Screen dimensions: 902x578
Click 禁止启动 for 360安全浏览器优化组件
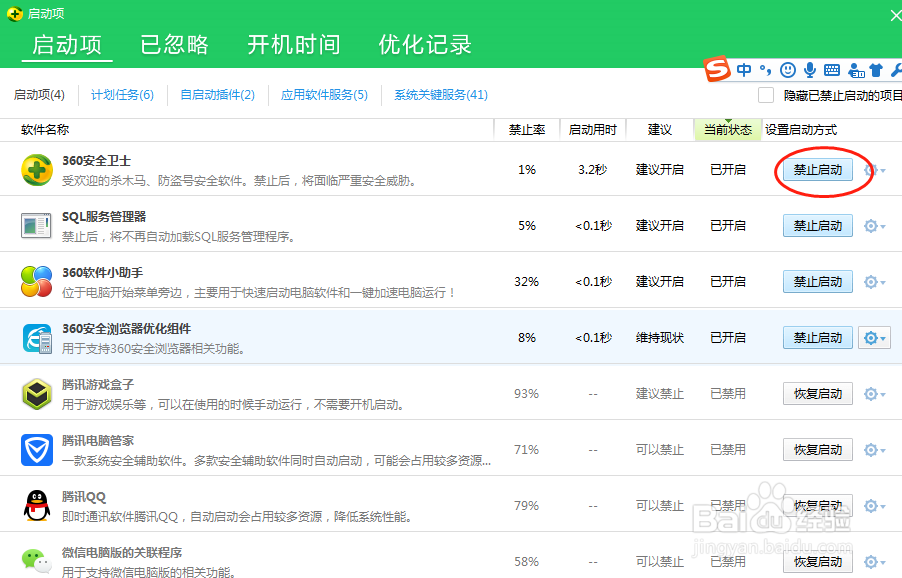[x=817, y=338]
